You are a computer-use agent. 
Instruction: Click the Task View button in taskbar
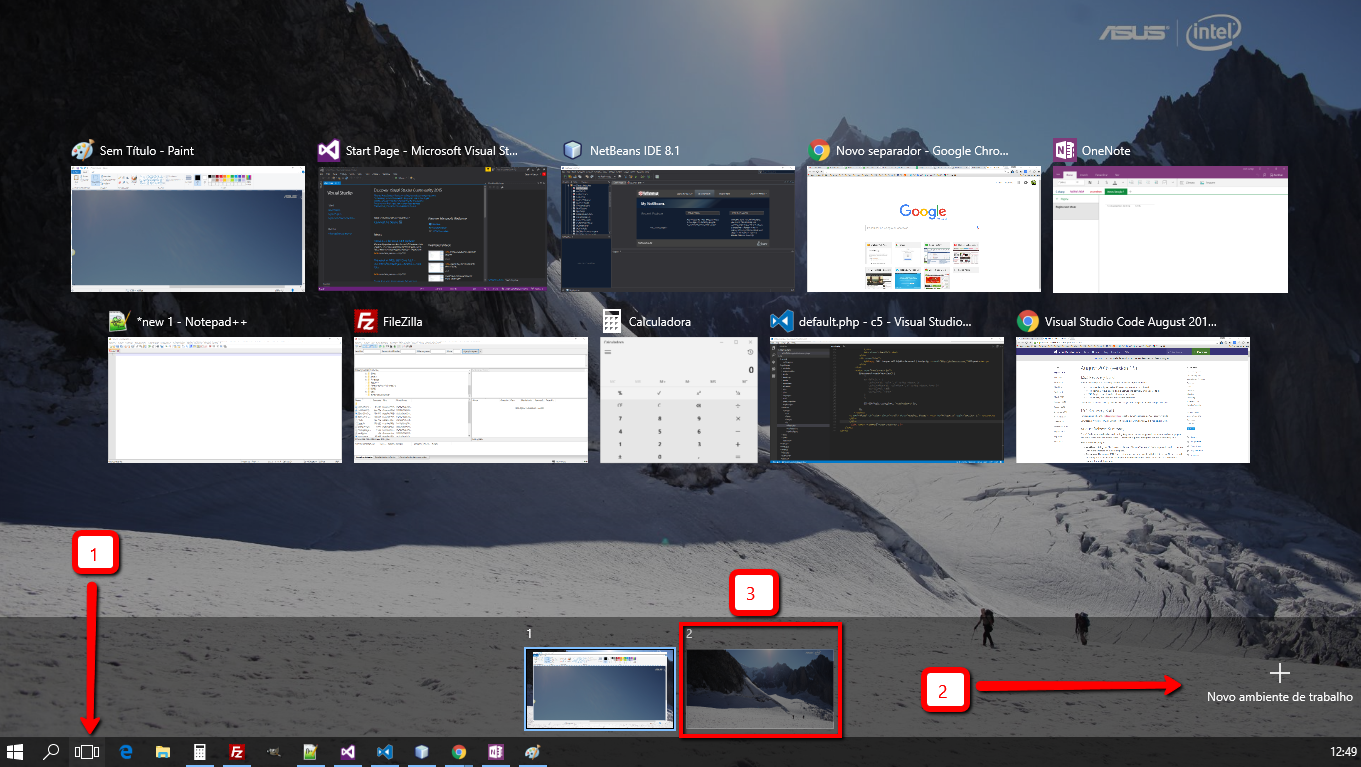click(x=88, y=752)
